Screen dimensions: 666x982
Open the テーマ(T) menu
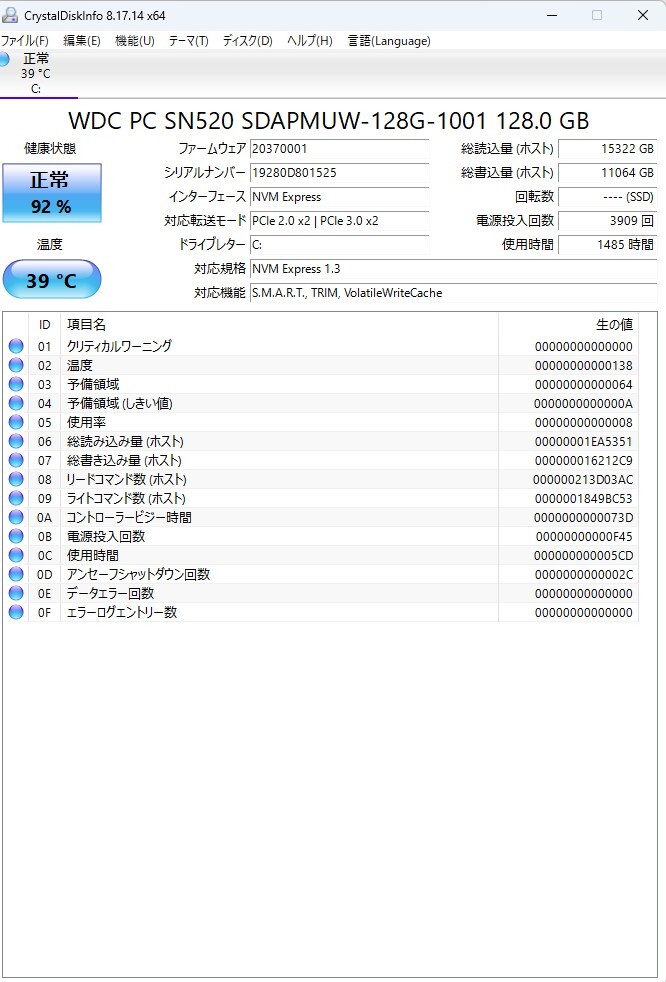click(188, 41)
